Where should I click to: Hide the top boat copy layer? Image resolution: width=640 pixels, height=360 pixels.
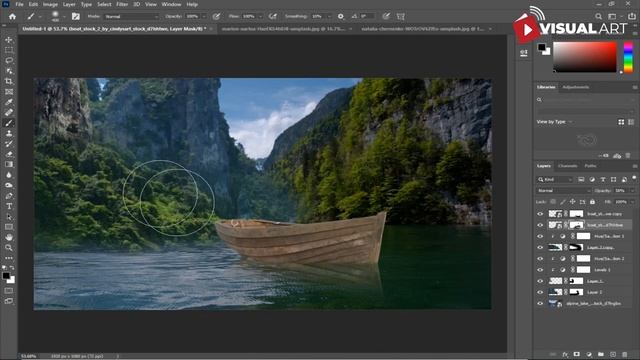540,214
